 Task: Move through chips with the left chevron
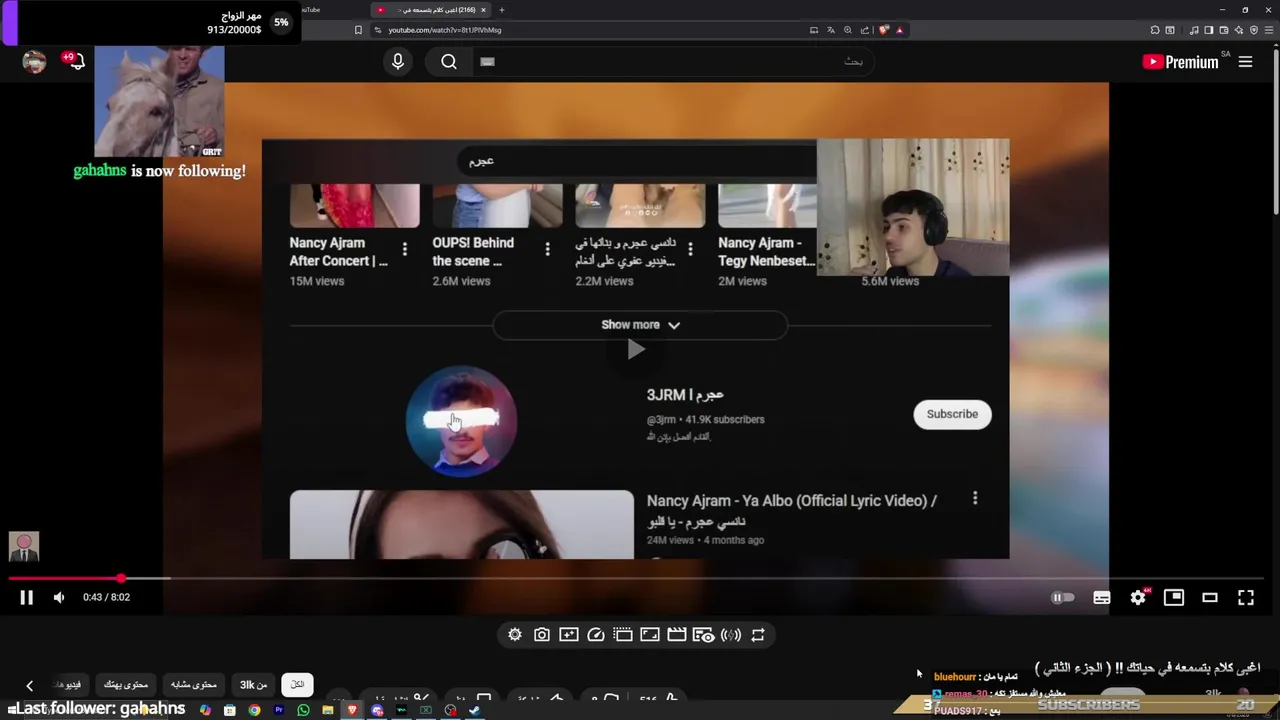point(30,685)
